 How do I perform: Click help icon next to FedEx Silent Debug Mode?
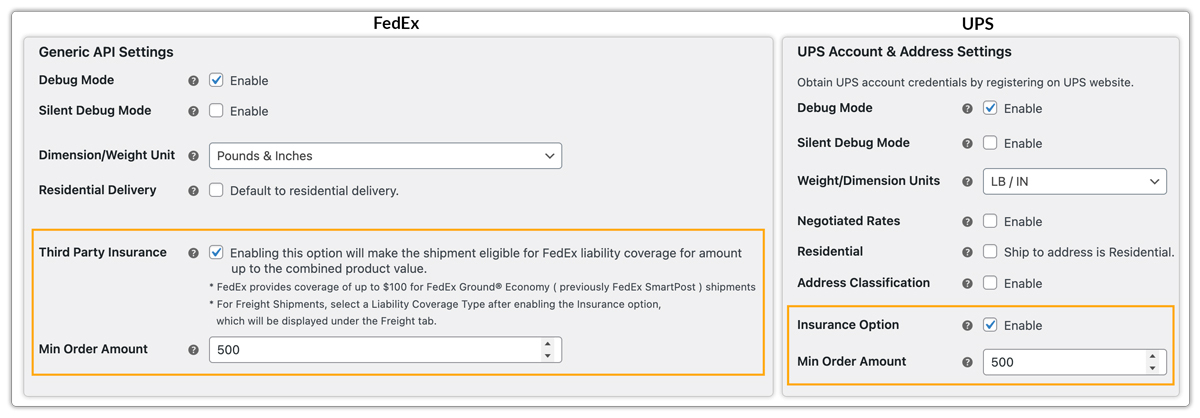click(194, 111)
